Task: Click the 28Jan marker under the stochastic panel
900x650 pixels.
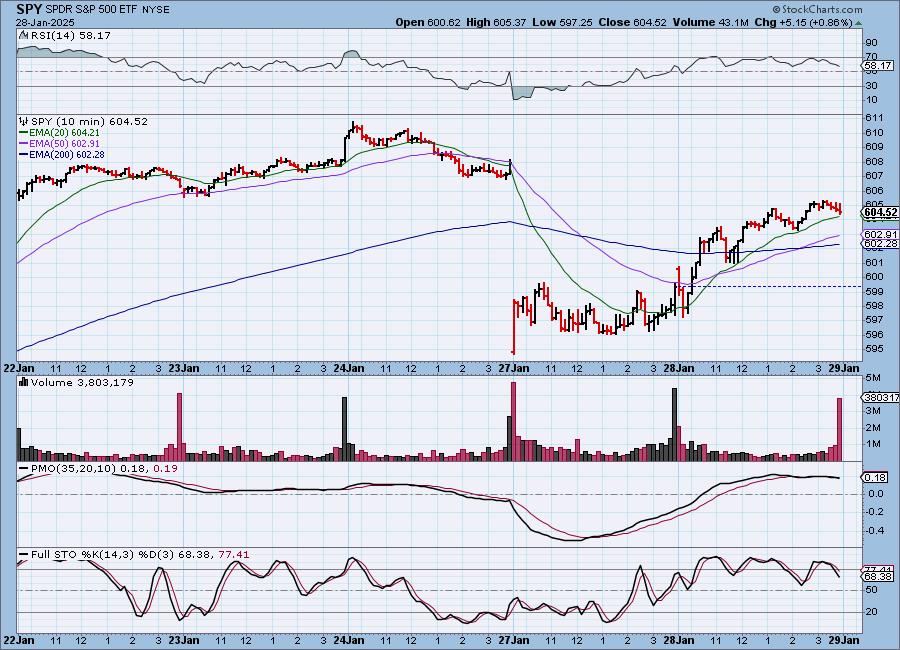Action: click(x=679, y=640)
